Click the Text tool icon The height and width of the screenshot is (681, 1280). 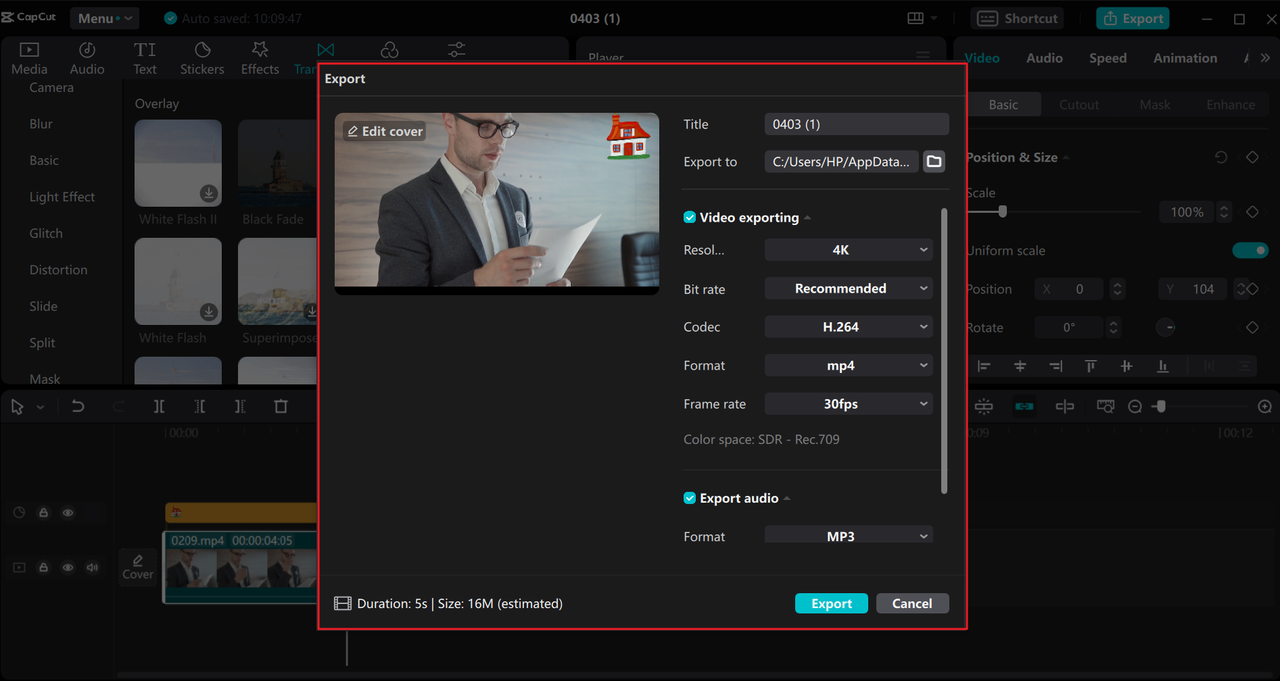145,58
